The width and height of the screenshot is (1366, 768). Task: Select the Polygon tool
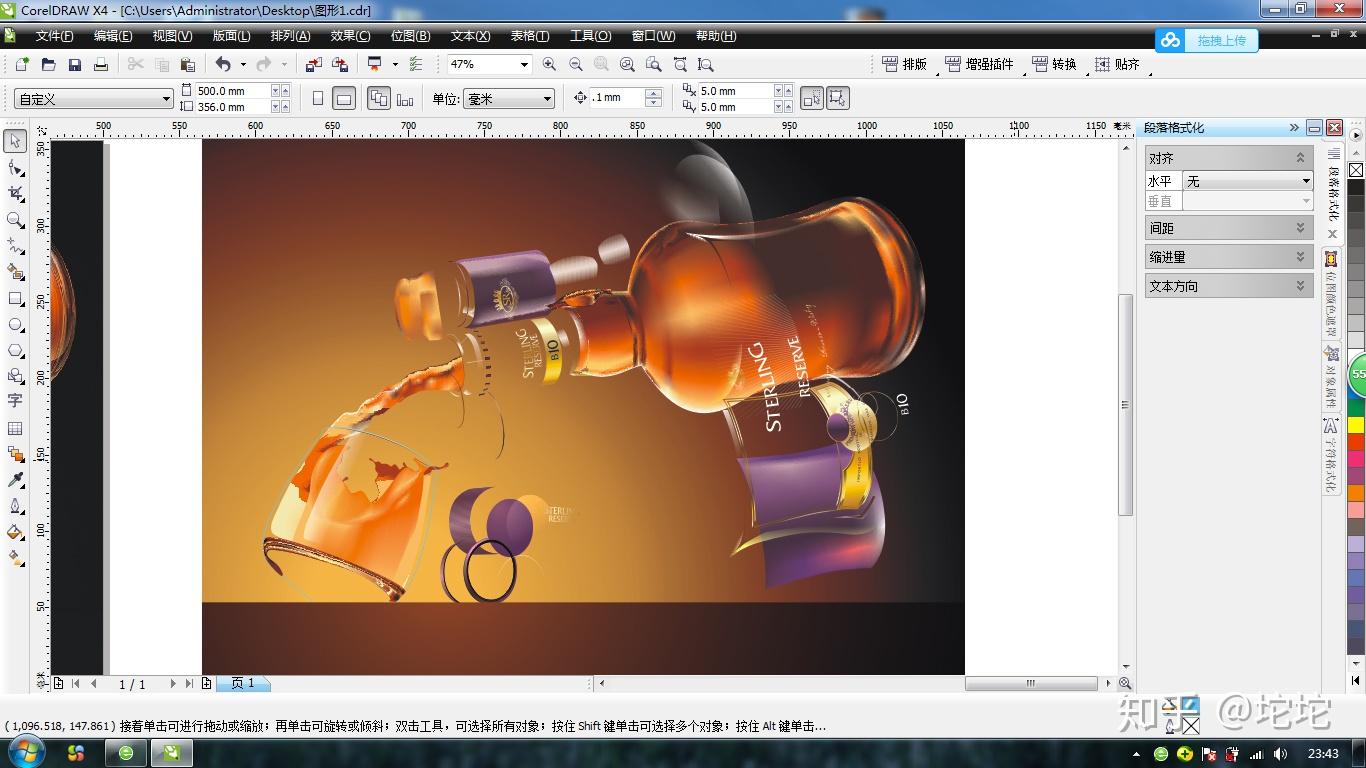(x=15, y=350)
